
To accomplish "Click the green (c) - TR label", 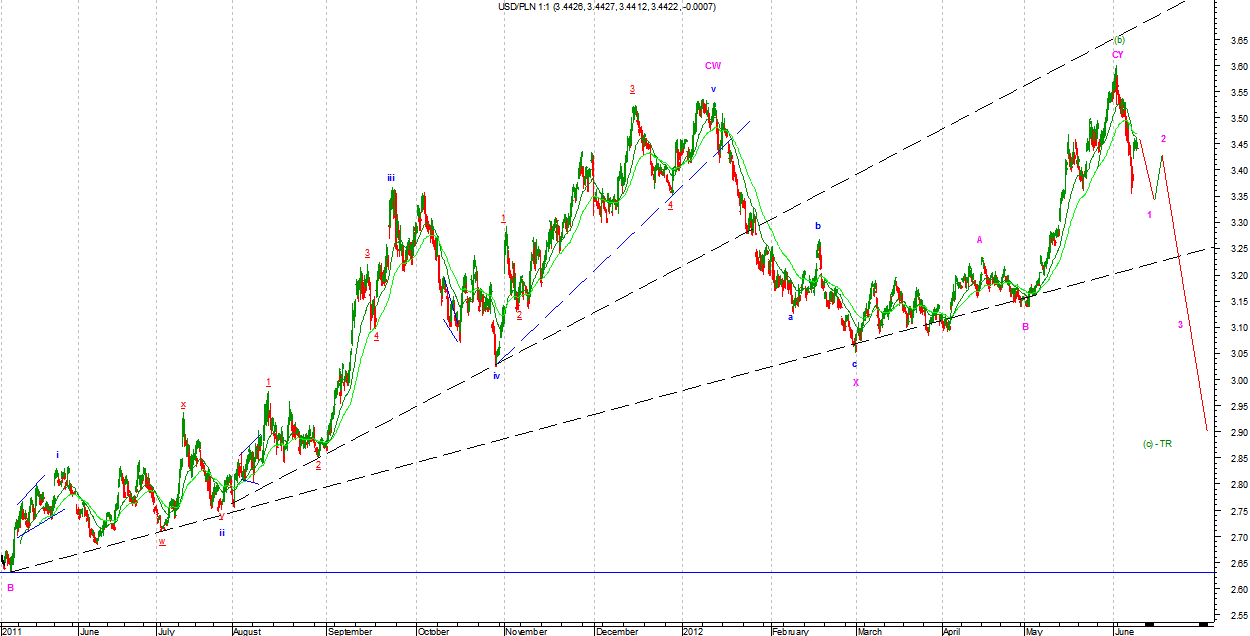I will 1157,443.
